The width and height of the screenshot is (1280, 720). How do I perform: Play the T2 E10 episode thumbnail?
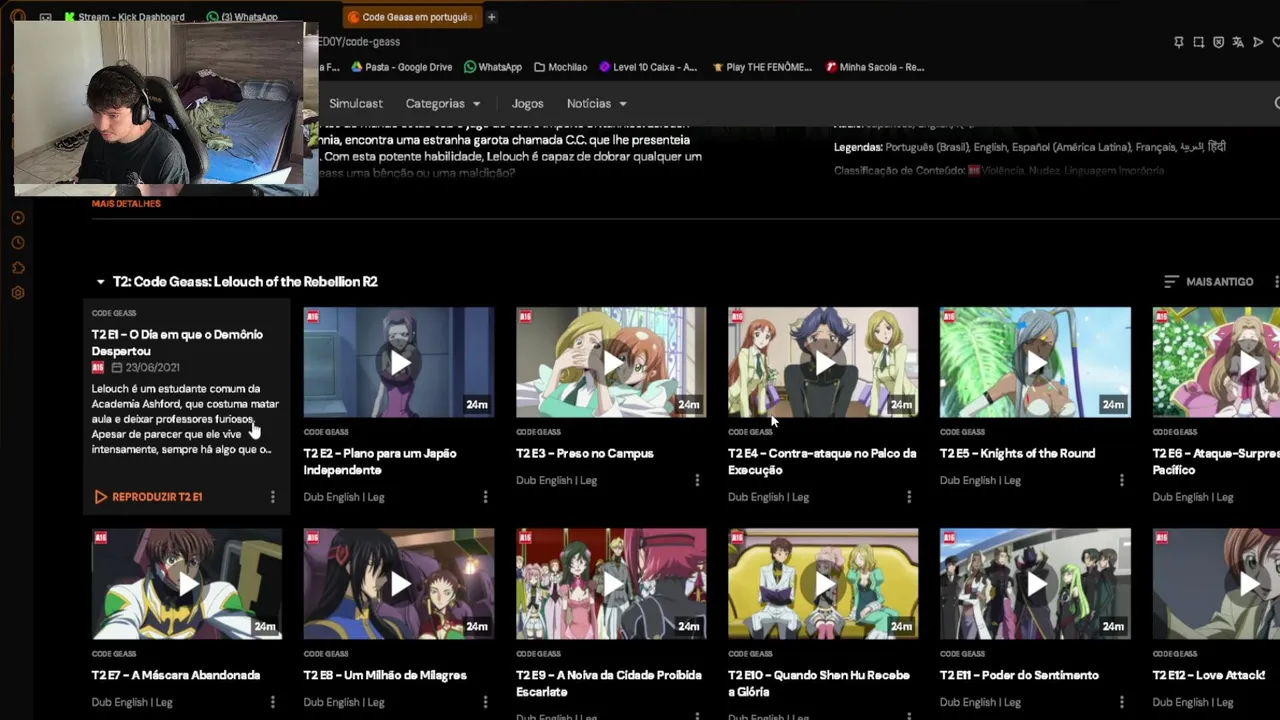pos(823,584)
